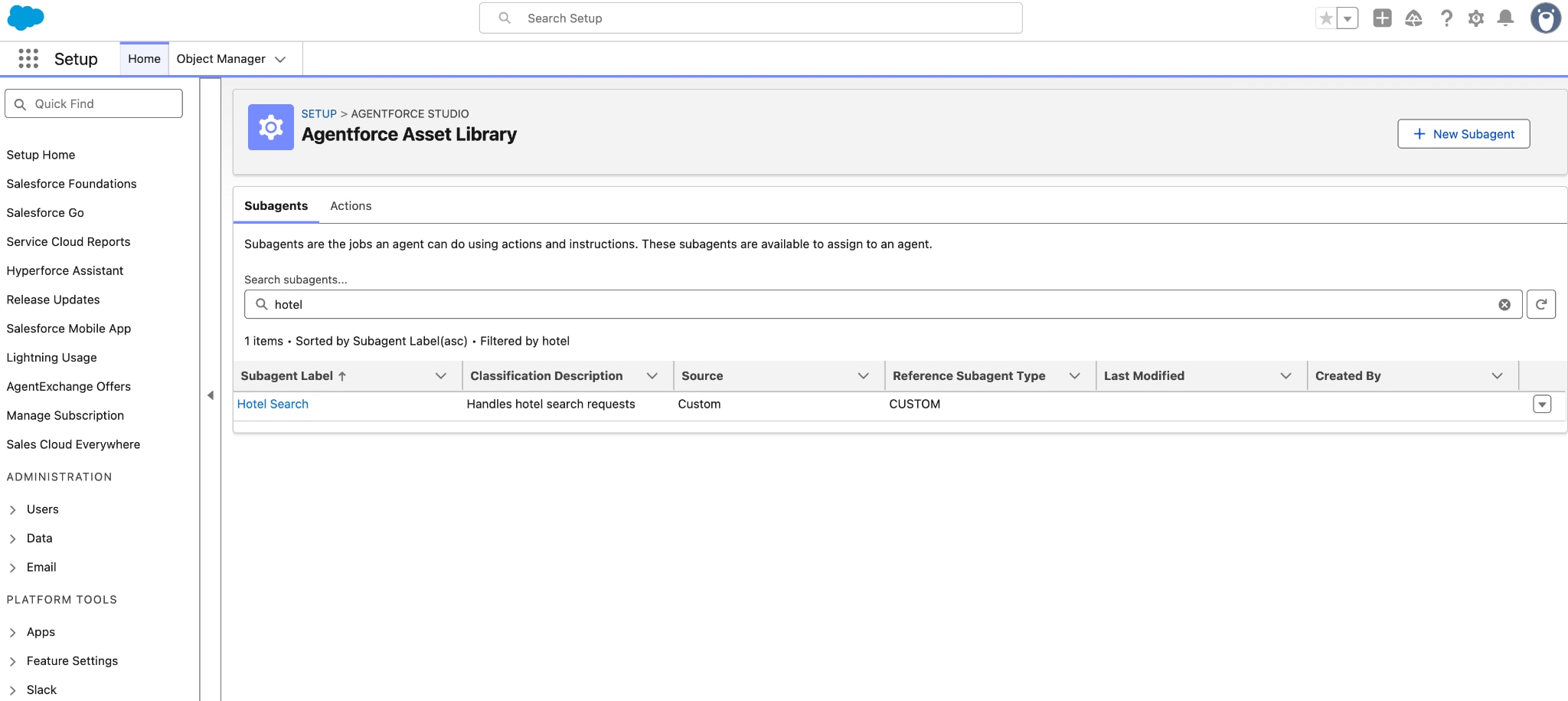
Task: Open the favorites list dropdown arrow
Action: [x=1347, y=18]
